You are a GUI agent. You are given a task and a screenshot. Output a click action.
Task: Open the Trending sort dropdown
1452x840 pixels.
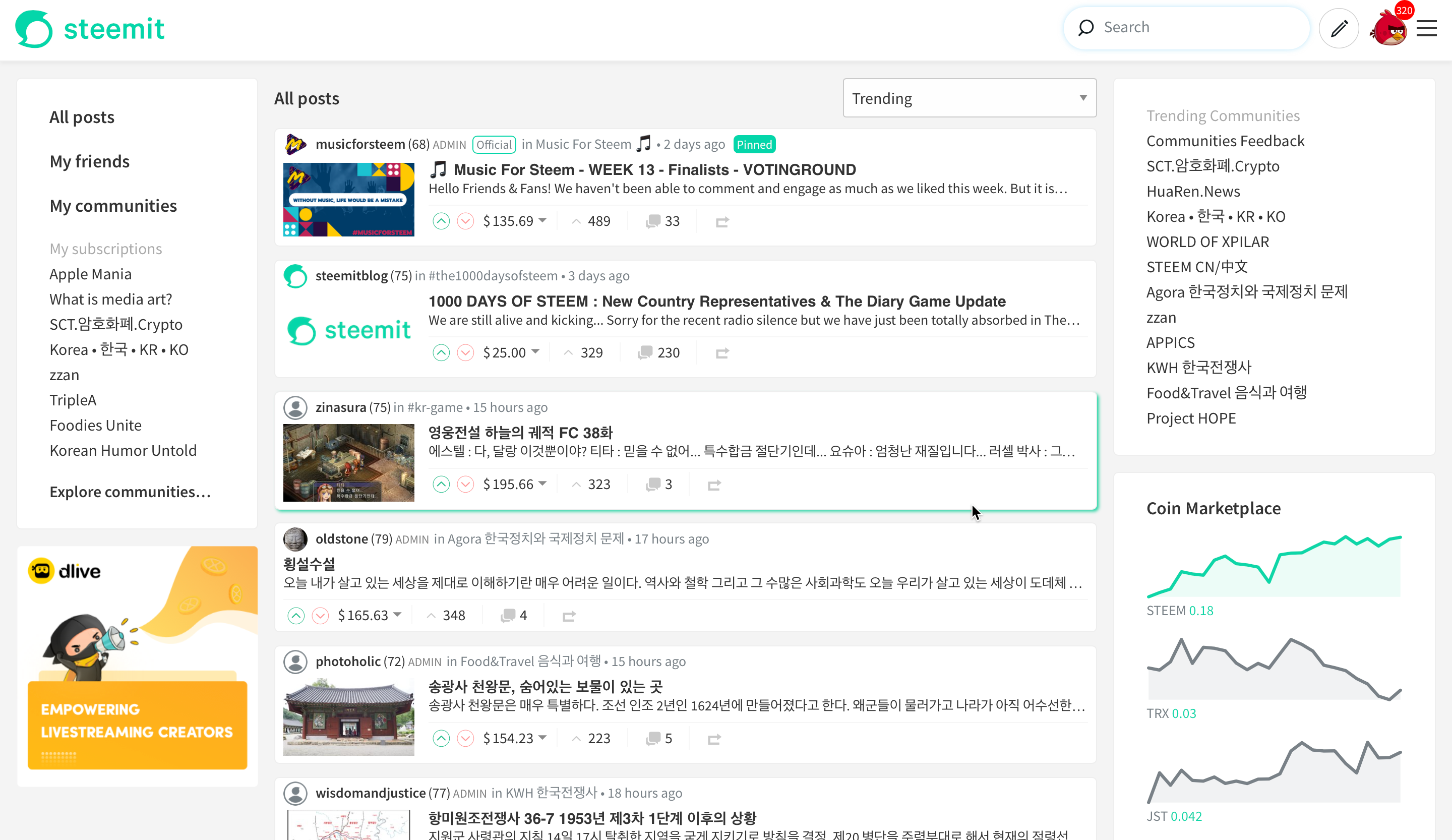[x=969, y=98]
